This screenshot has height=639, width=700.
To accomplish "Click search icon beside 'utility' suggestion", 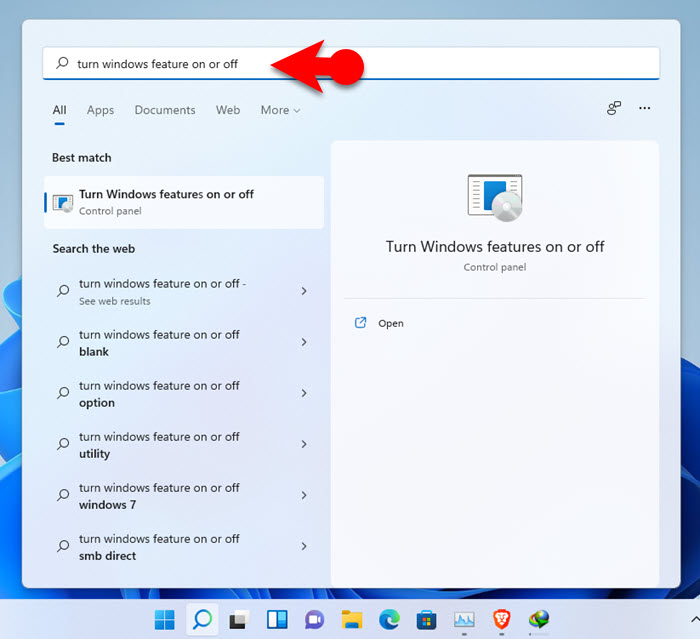I will tap(63, 444).
